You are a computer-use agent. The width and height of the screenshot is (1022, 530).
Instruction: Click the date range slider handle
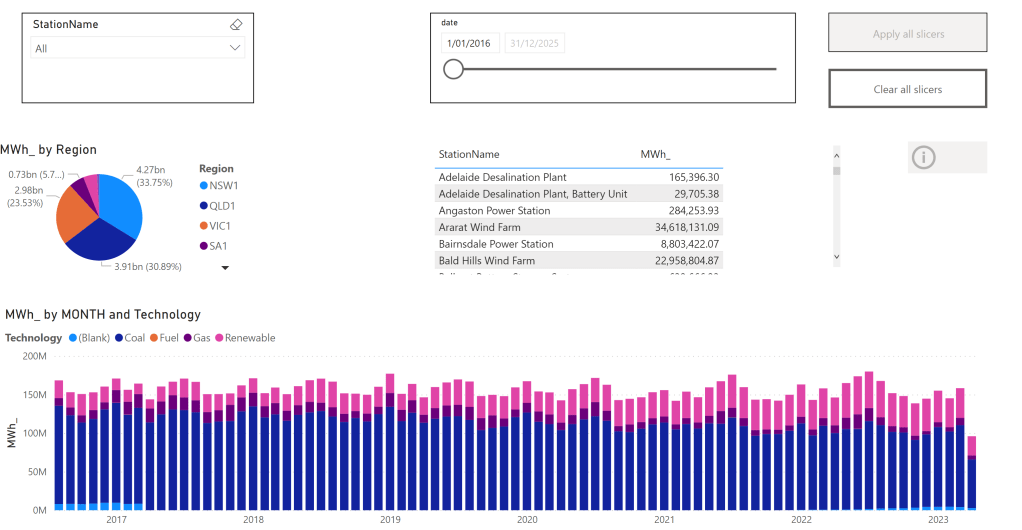pos(453,69)
